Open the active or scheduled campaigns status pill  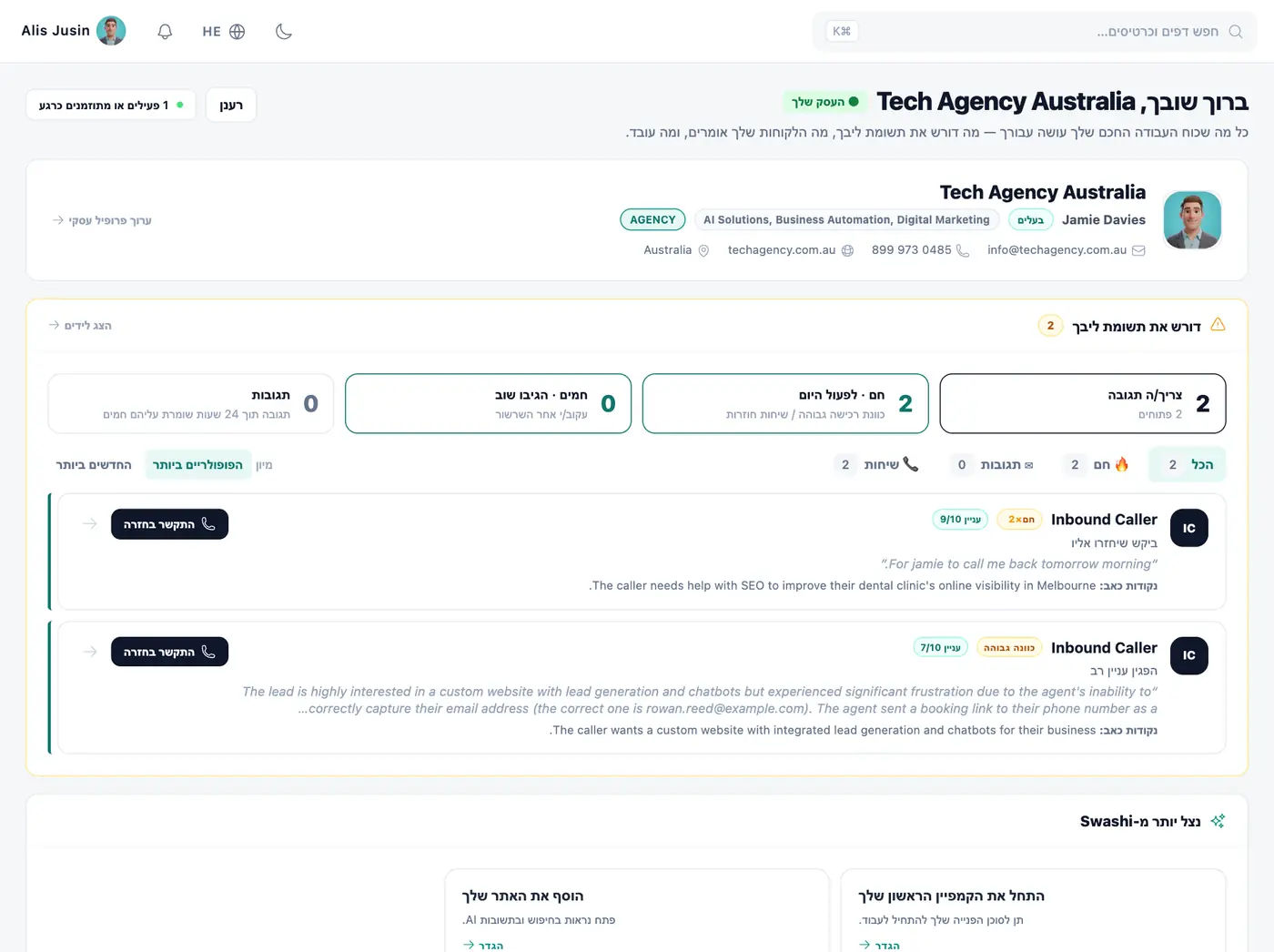(111, 105)
